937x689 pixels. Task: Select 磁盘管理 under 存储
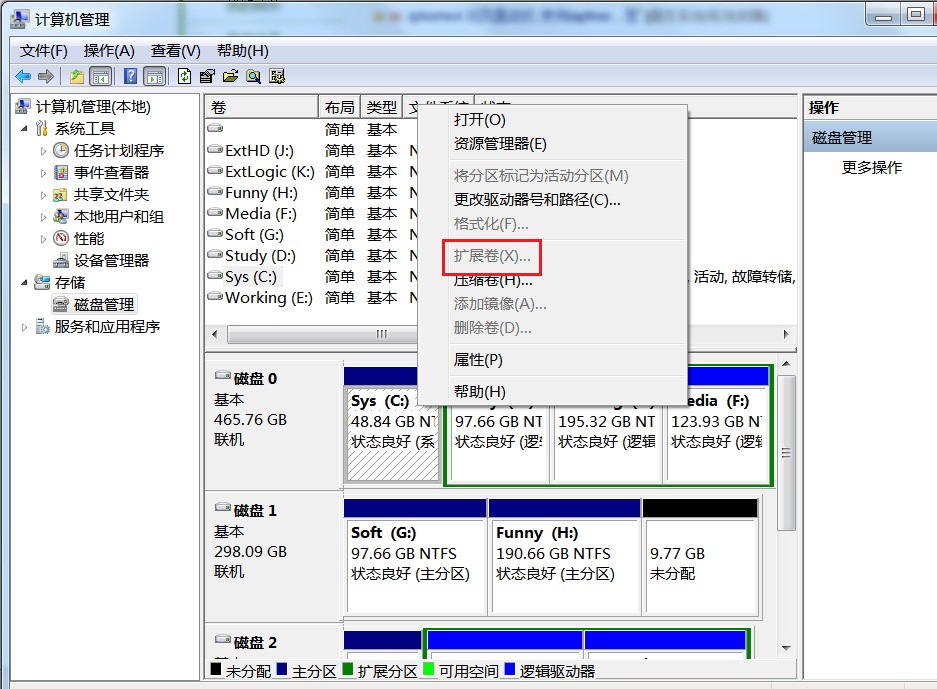click(104, 304)
